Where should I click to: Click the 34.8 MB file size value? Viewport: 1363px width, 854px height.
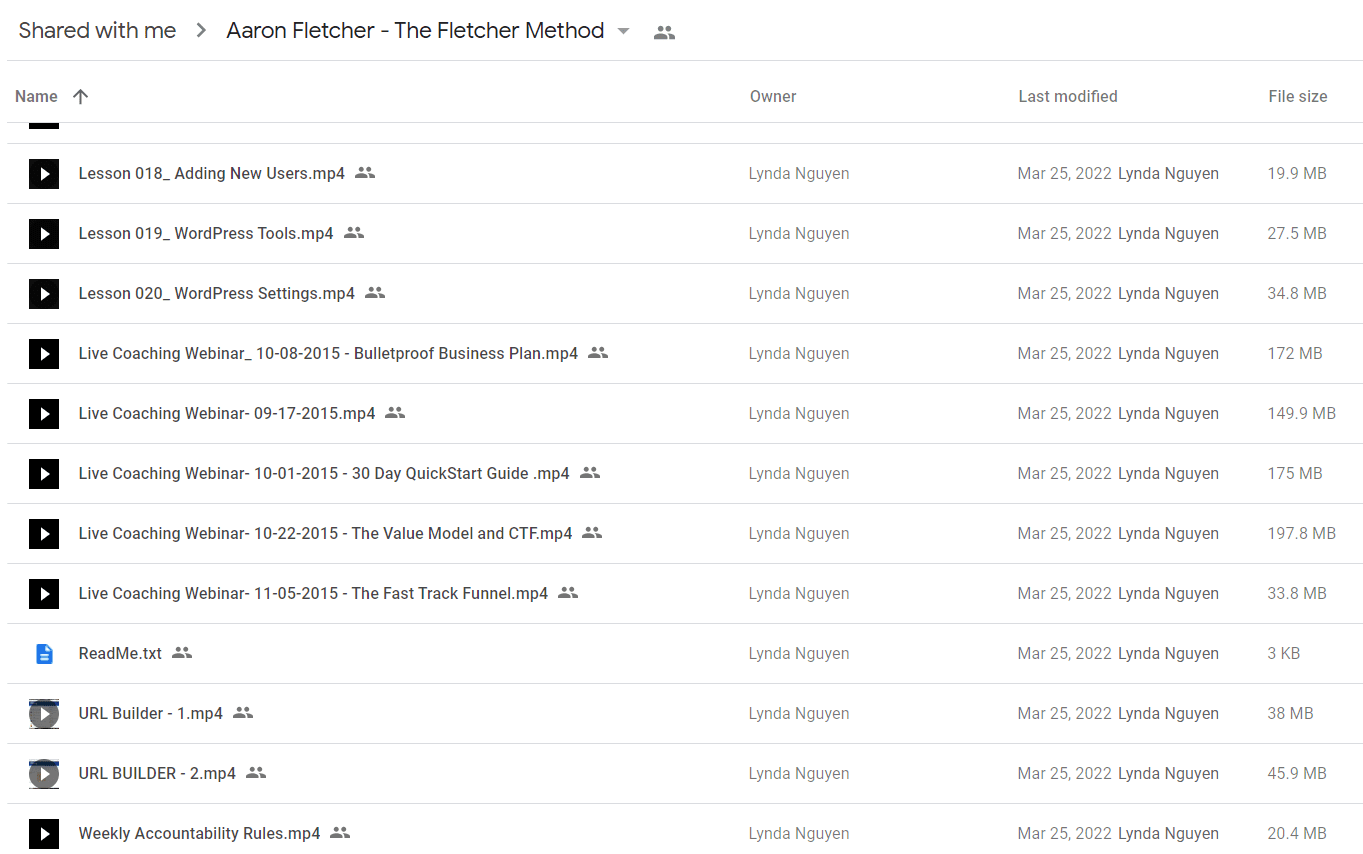pos(1297,294)
